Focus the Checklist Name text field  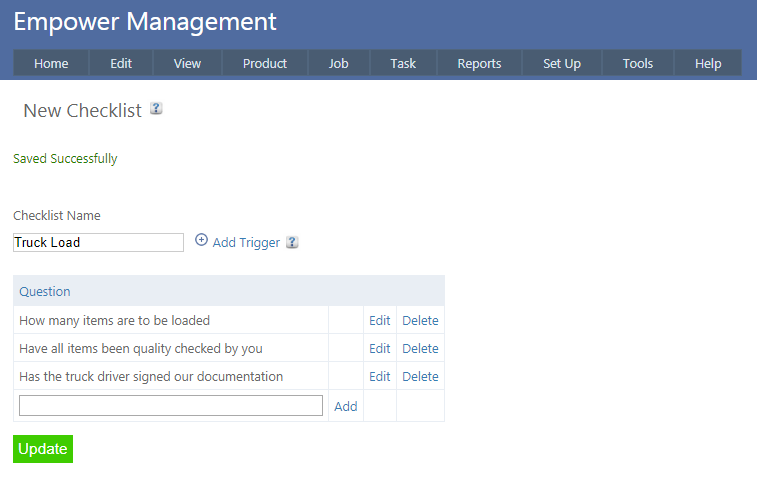[x=98, y=242]
